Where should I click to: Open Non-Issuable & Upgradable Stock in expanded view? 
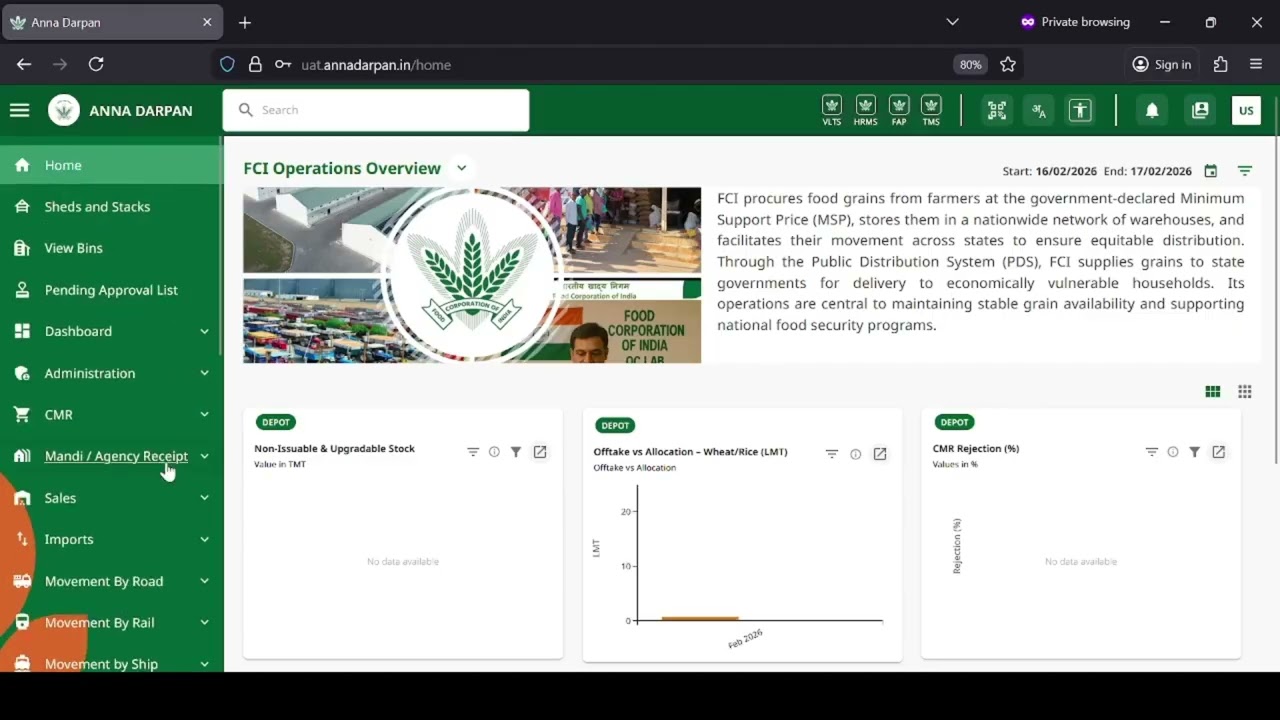(x=540, y=452)
